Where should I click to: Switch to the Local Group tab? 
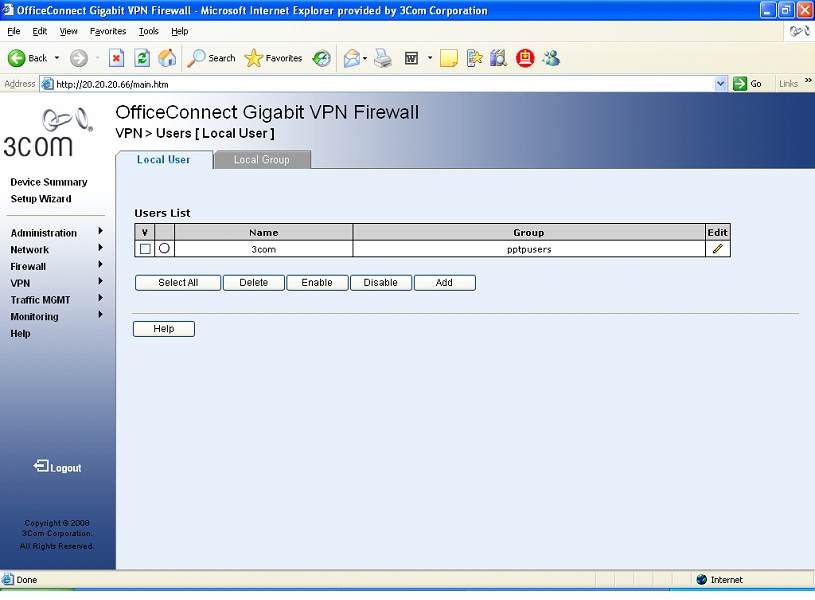pyautogui.click(x=261, y=158)
